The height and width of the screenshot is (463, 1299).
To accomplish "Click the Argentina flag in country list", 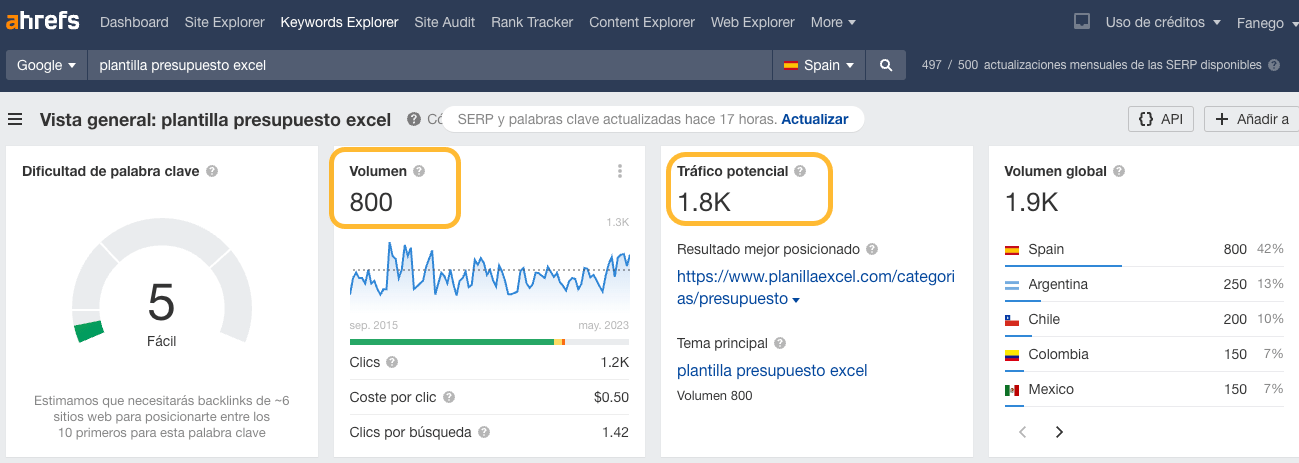I will (1012, 285).
